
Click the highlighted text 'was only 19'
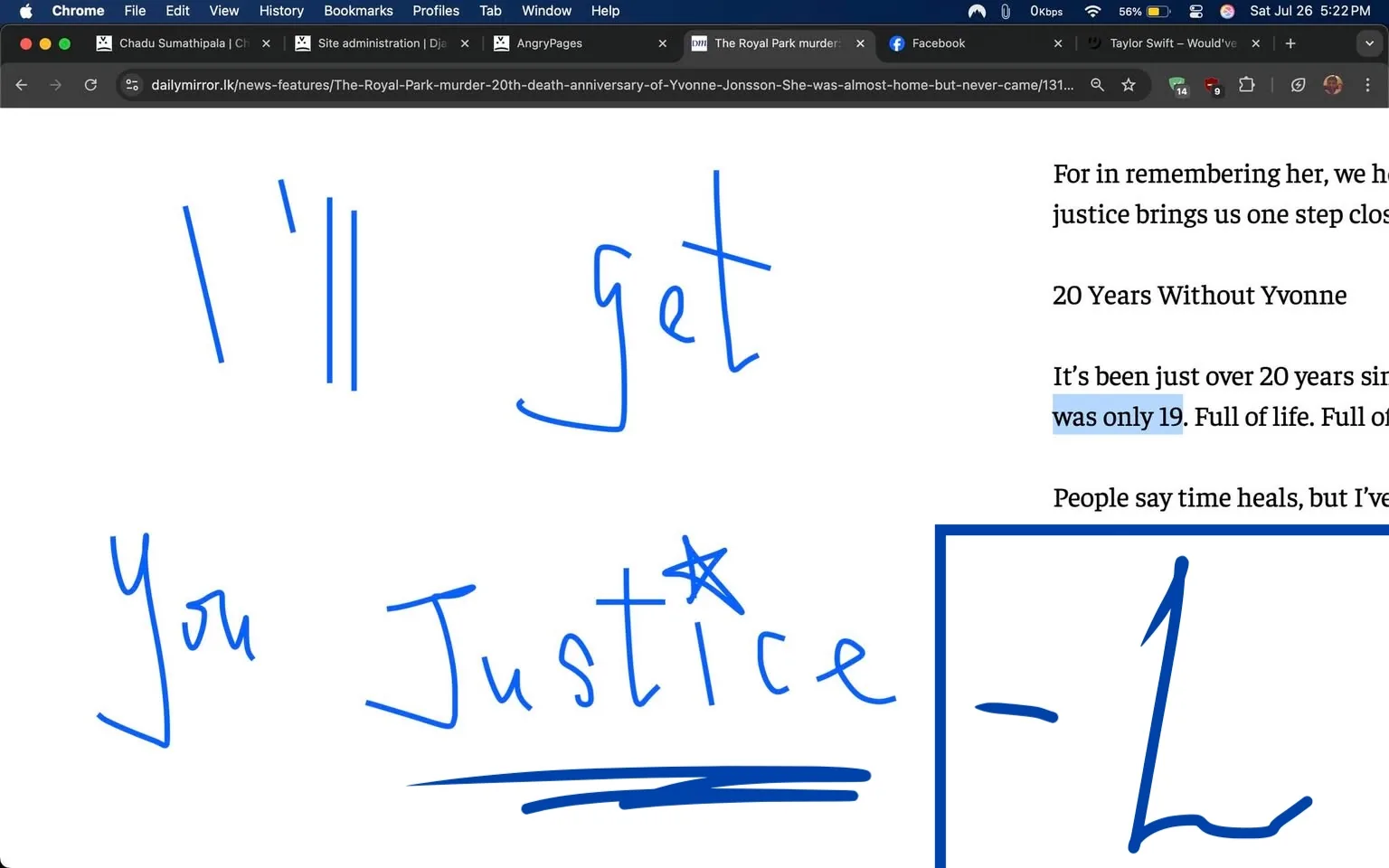[1118, 416]
